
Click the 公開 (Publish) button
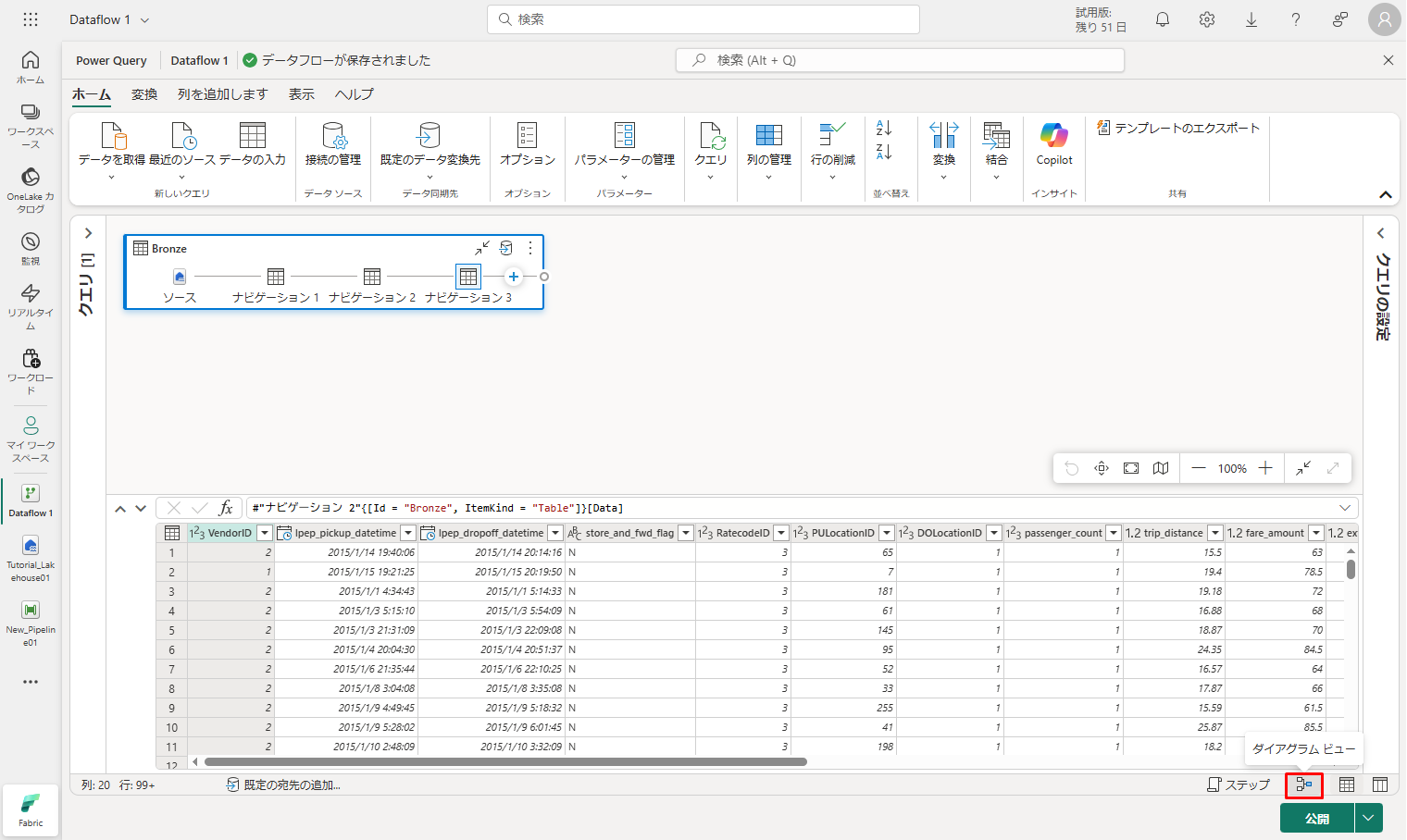(x=1316, y=818)
